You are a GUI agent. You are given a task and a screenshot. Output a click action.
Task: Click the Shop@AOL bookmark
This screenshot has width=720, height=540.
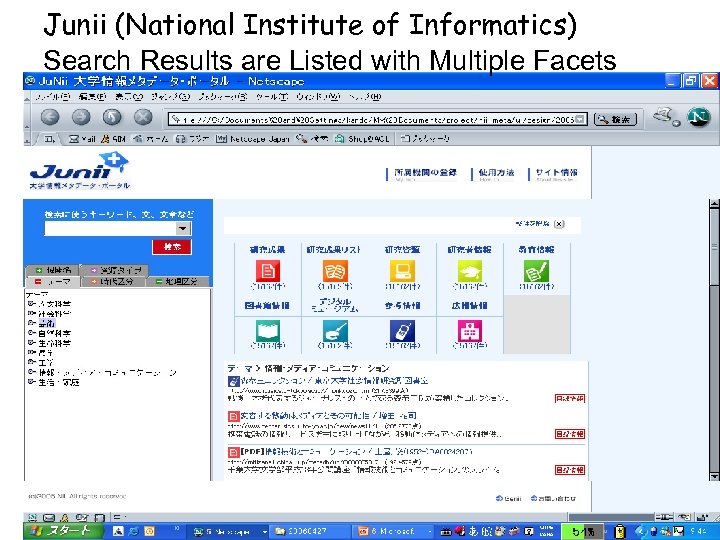362,139
